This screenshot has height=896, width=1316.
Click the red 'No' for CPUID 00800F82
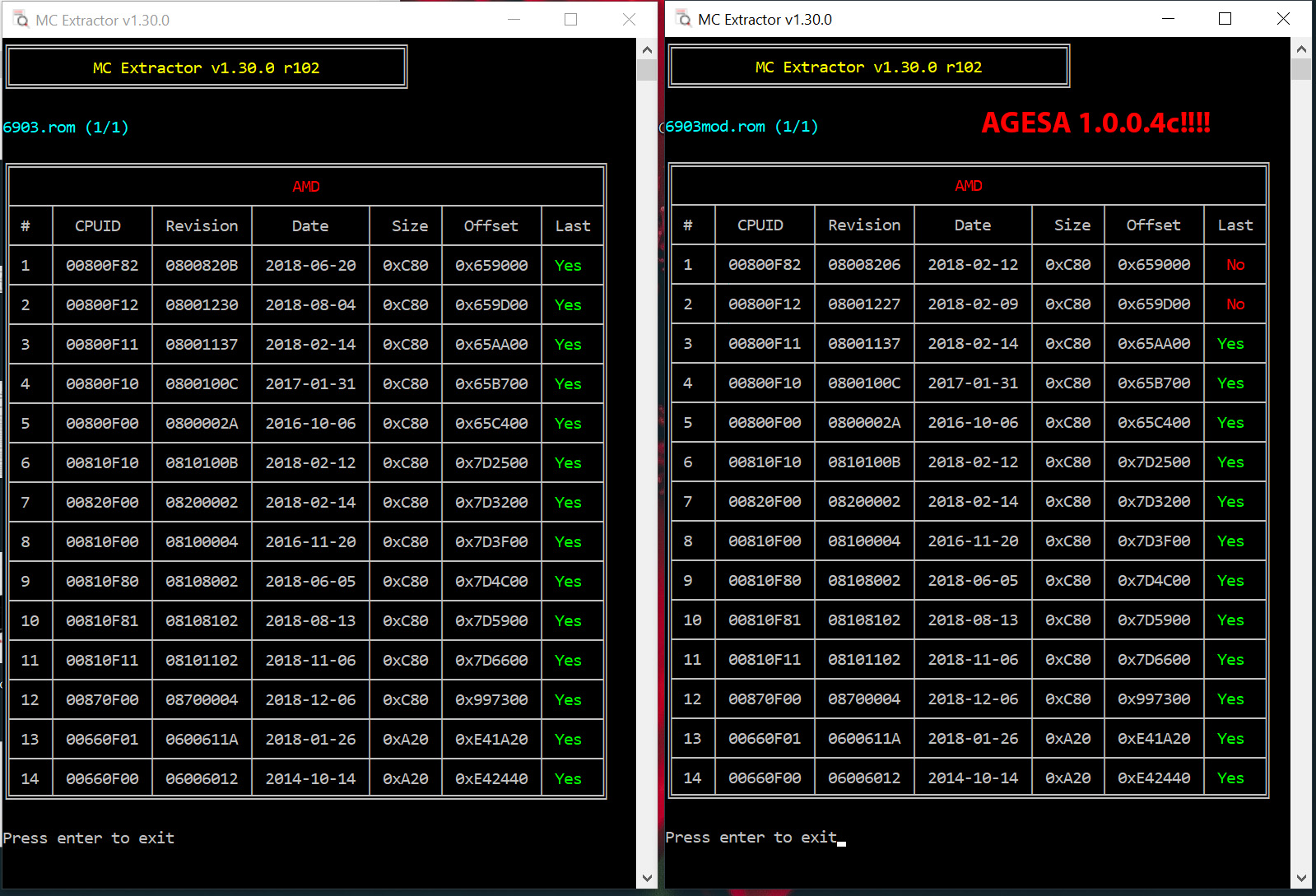pos(1235,265)
